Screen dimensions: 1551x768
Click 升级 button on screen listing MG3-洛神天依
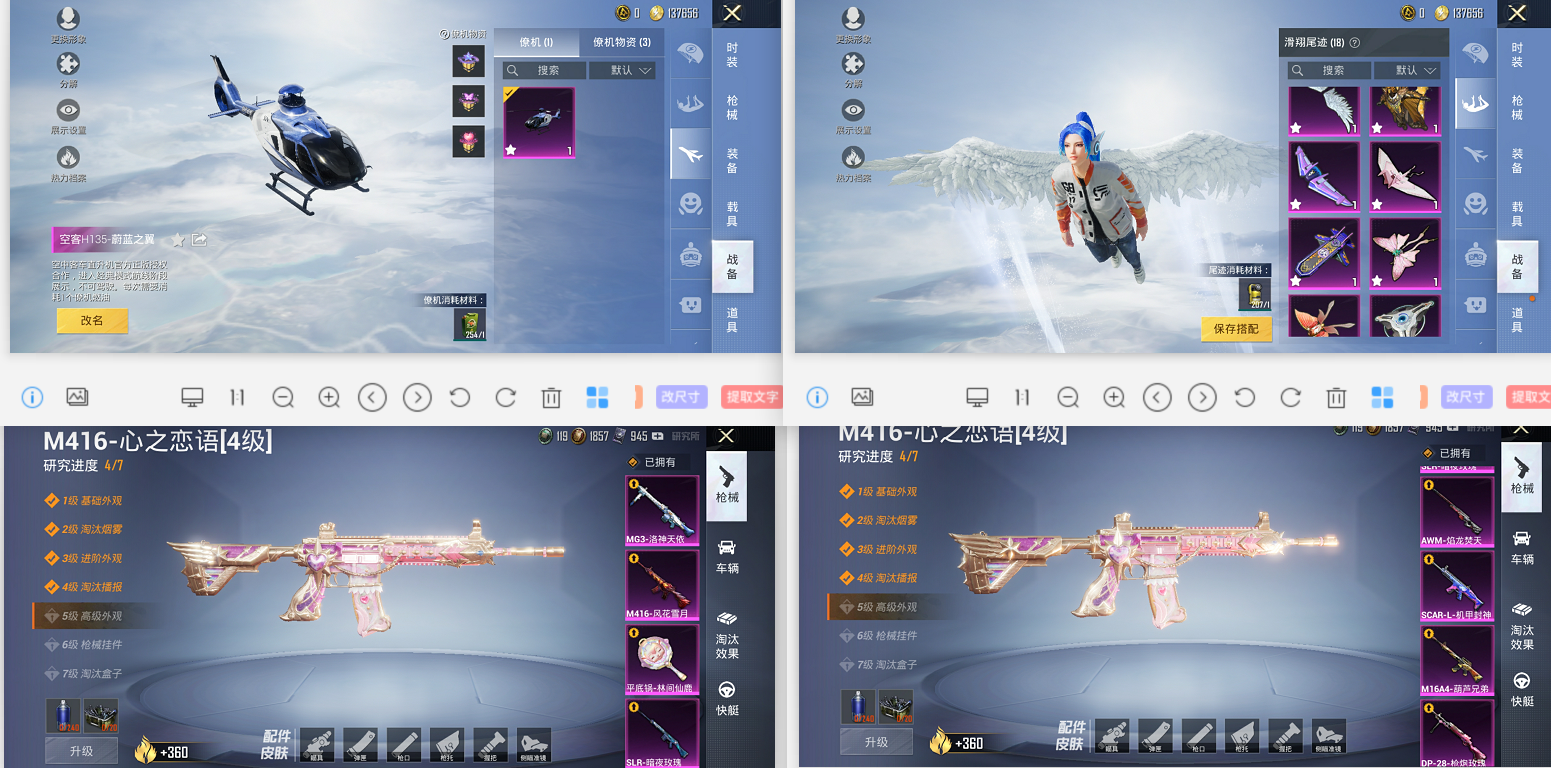coord(81,751)
